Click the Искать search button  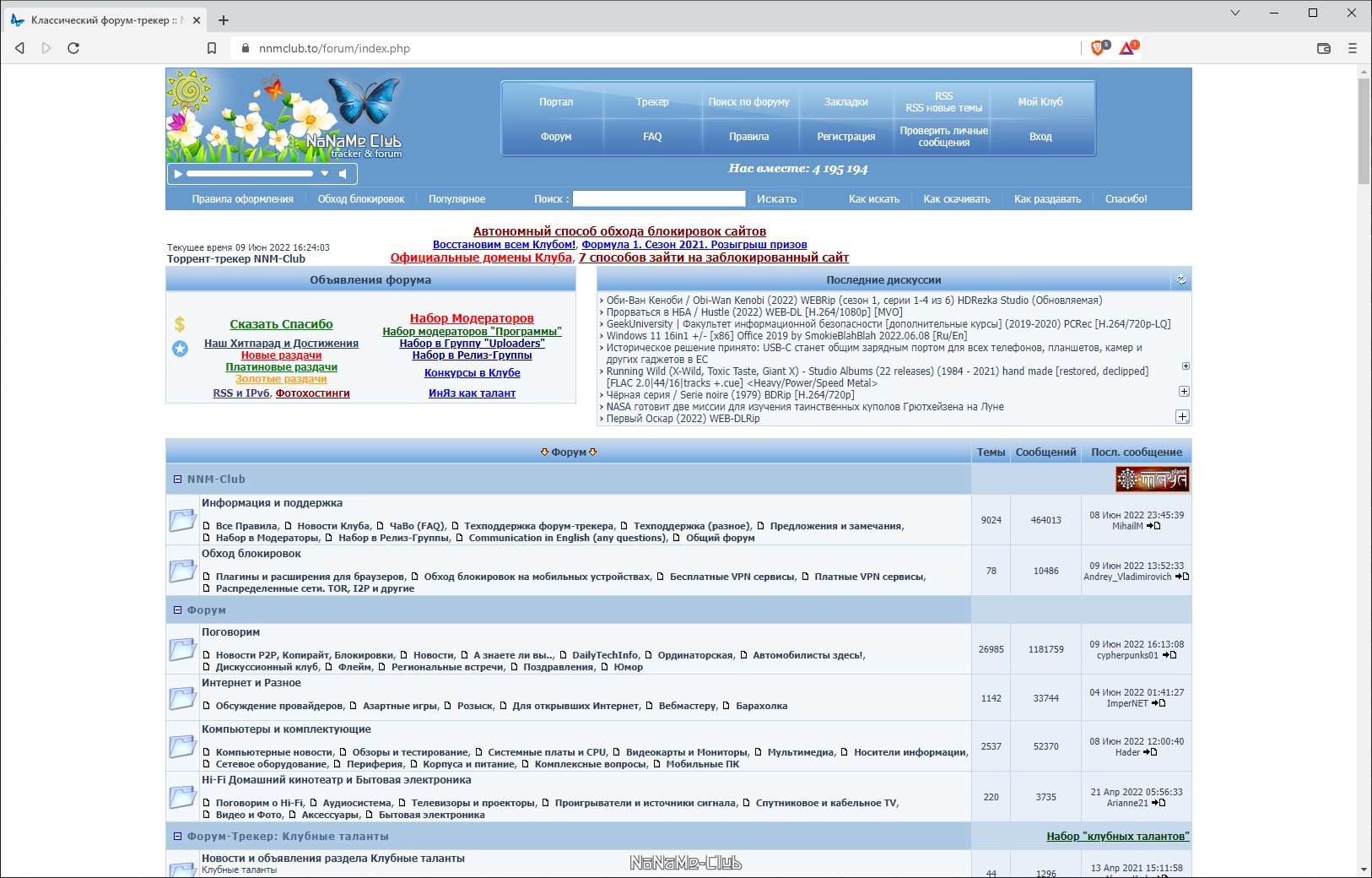776,199
